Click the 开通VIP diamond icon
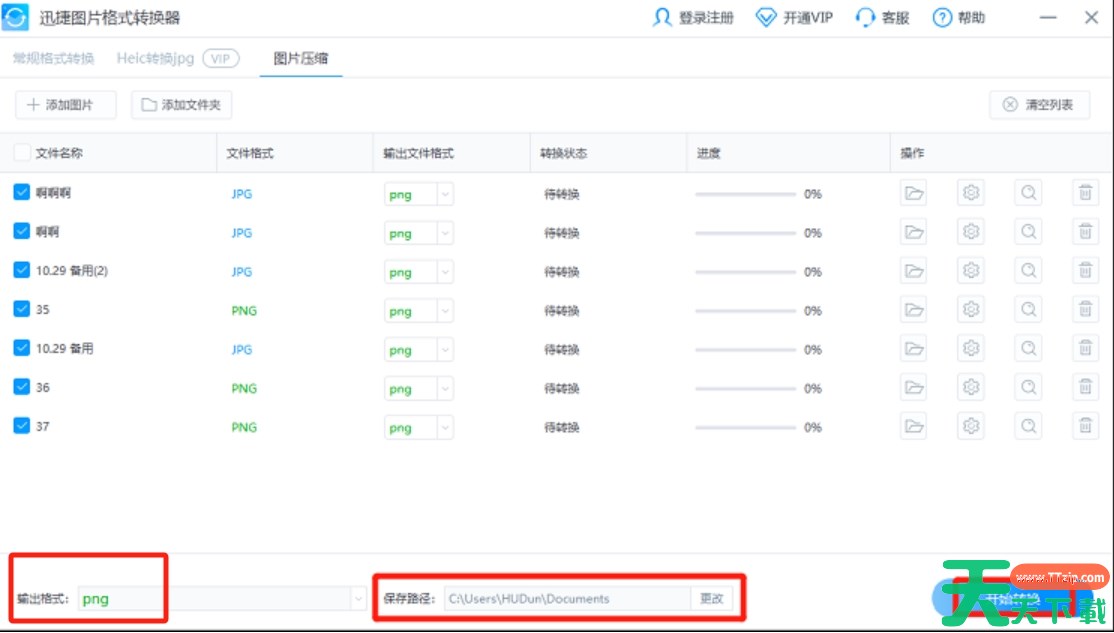Image resolution: width=1114 pixels, height=633 pixels. click(766, 17)
